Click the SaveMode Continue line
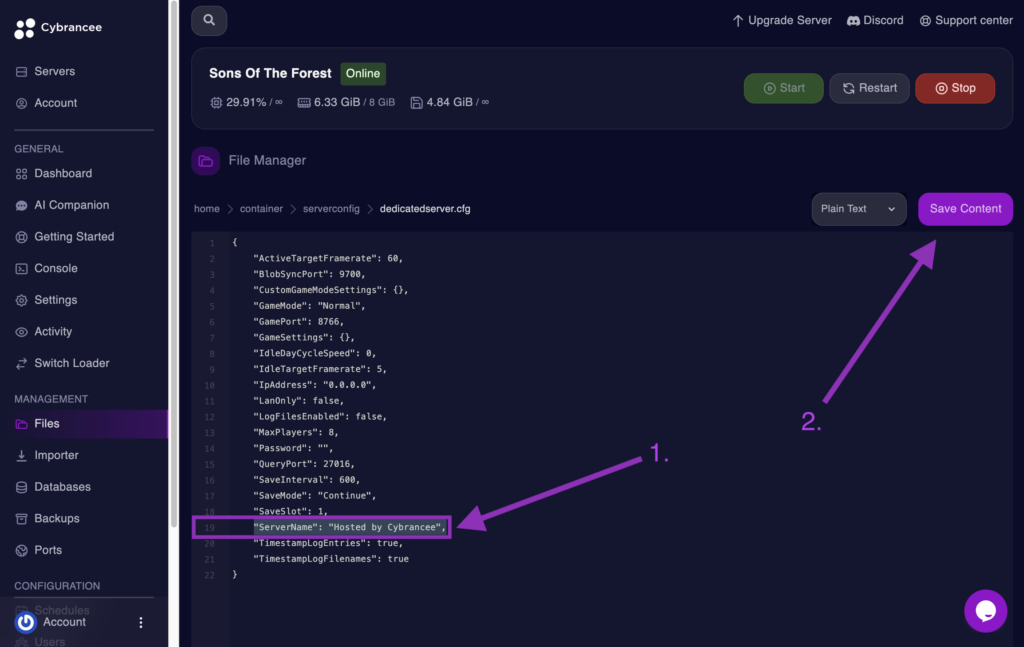The width and height of the screenshot is (1024, 647). click(x=315, y=496)
